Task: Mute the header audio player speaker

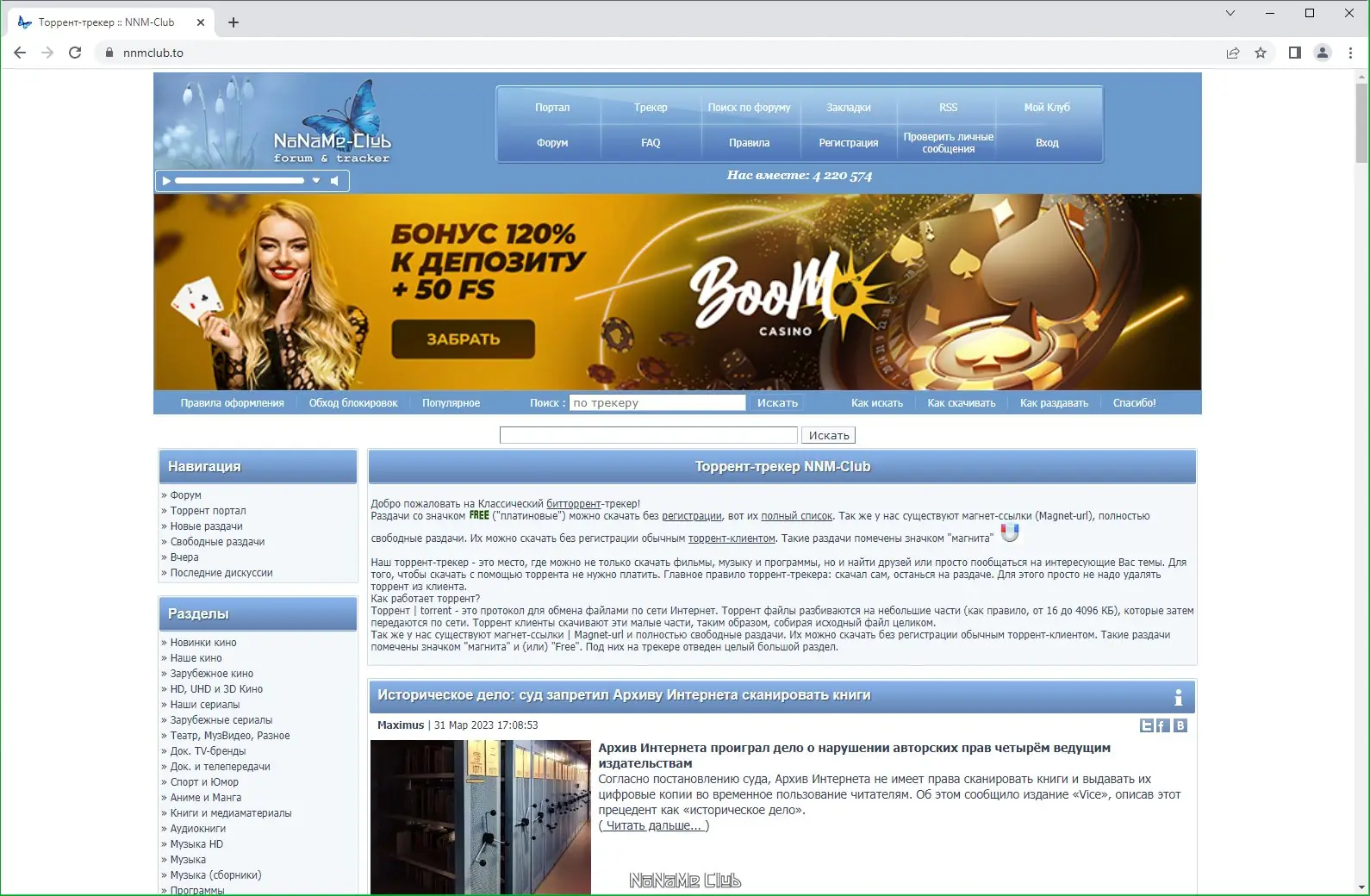Action: [334, 181]
